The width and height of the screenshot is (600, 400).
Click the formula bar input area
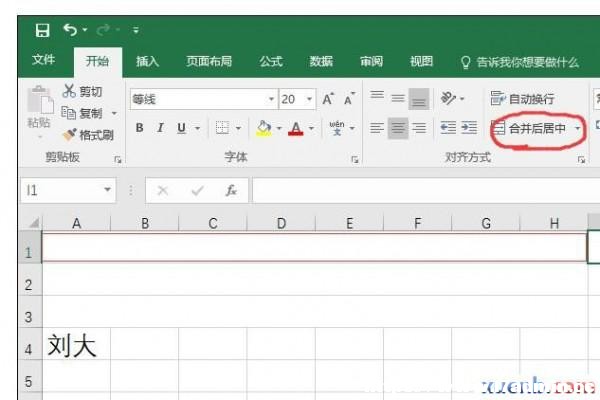click(426, 190)
